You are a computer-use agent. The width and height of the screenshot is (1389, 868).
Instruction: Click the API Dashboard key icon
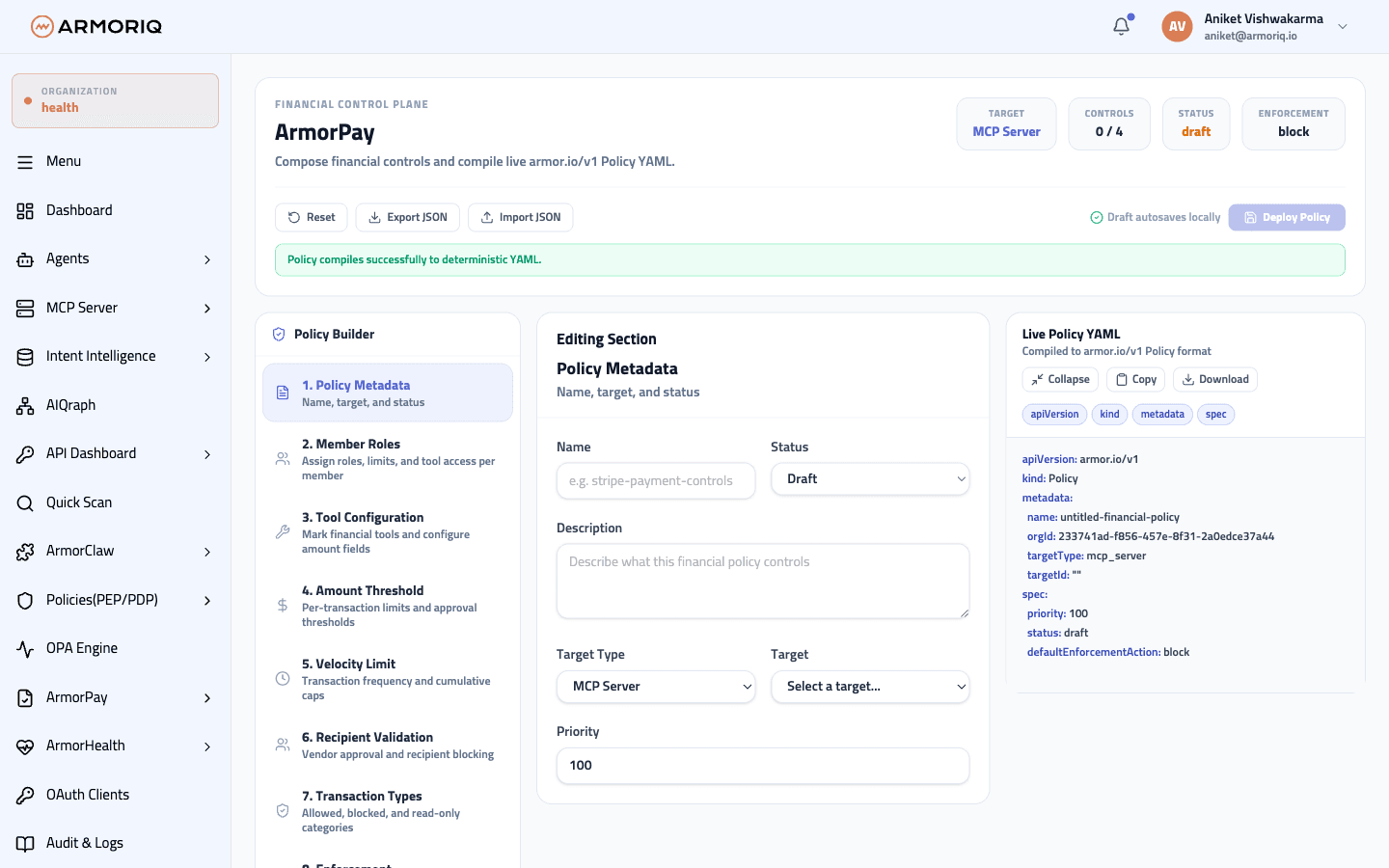(25, 454)
